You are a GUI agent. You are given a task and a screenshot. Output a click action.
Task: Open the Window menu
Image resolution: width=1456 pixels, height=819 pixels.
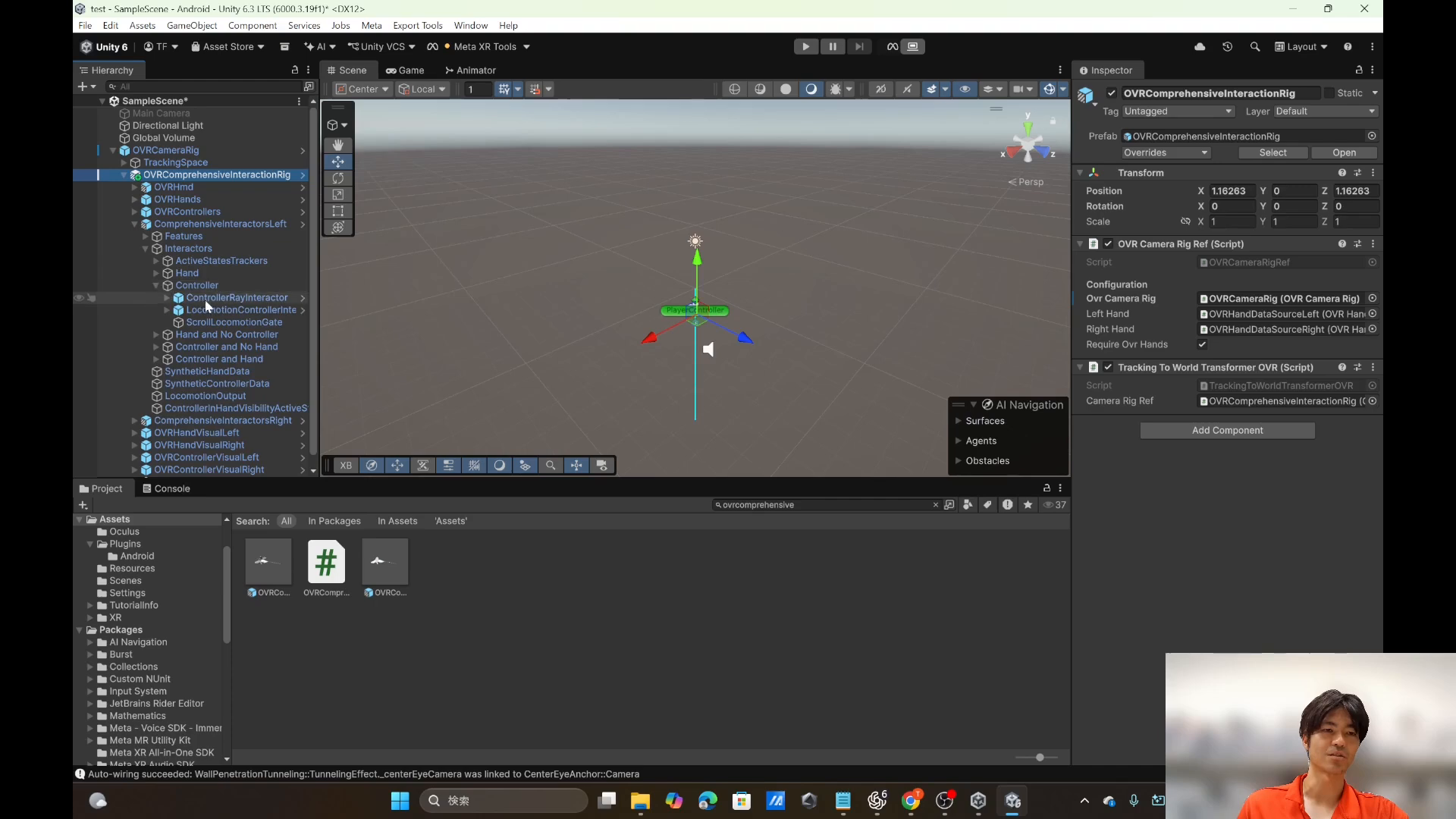point(470,25)
